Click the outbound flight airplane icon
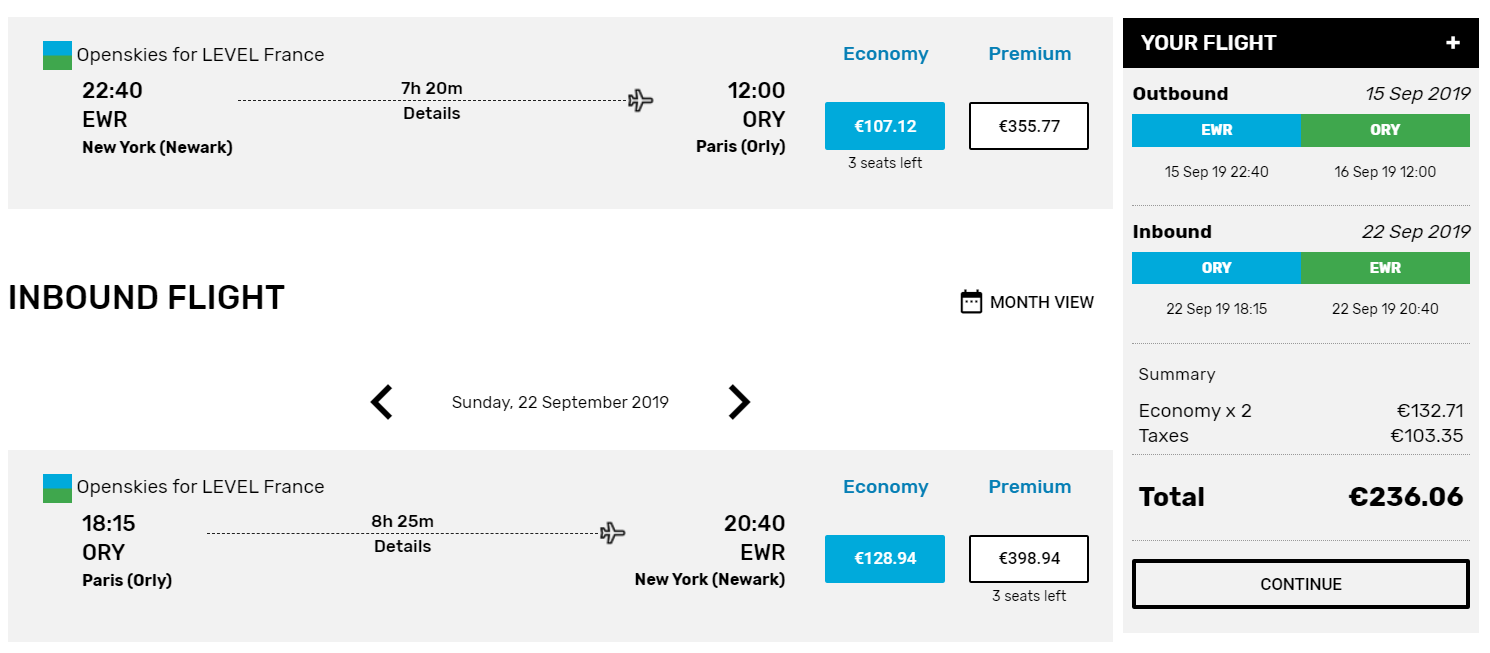Image resolution: width=1490 pixels, height=653 pixels. [640, 100]
